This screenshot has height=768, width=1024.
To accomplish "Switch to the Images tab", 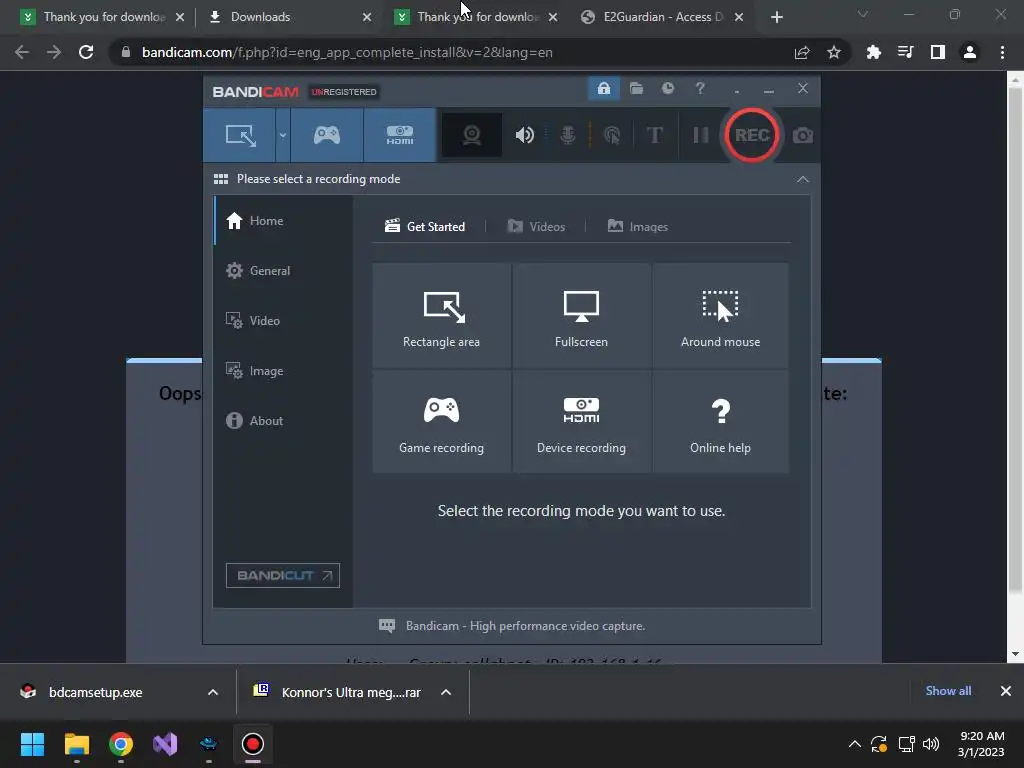I will 638,227.
